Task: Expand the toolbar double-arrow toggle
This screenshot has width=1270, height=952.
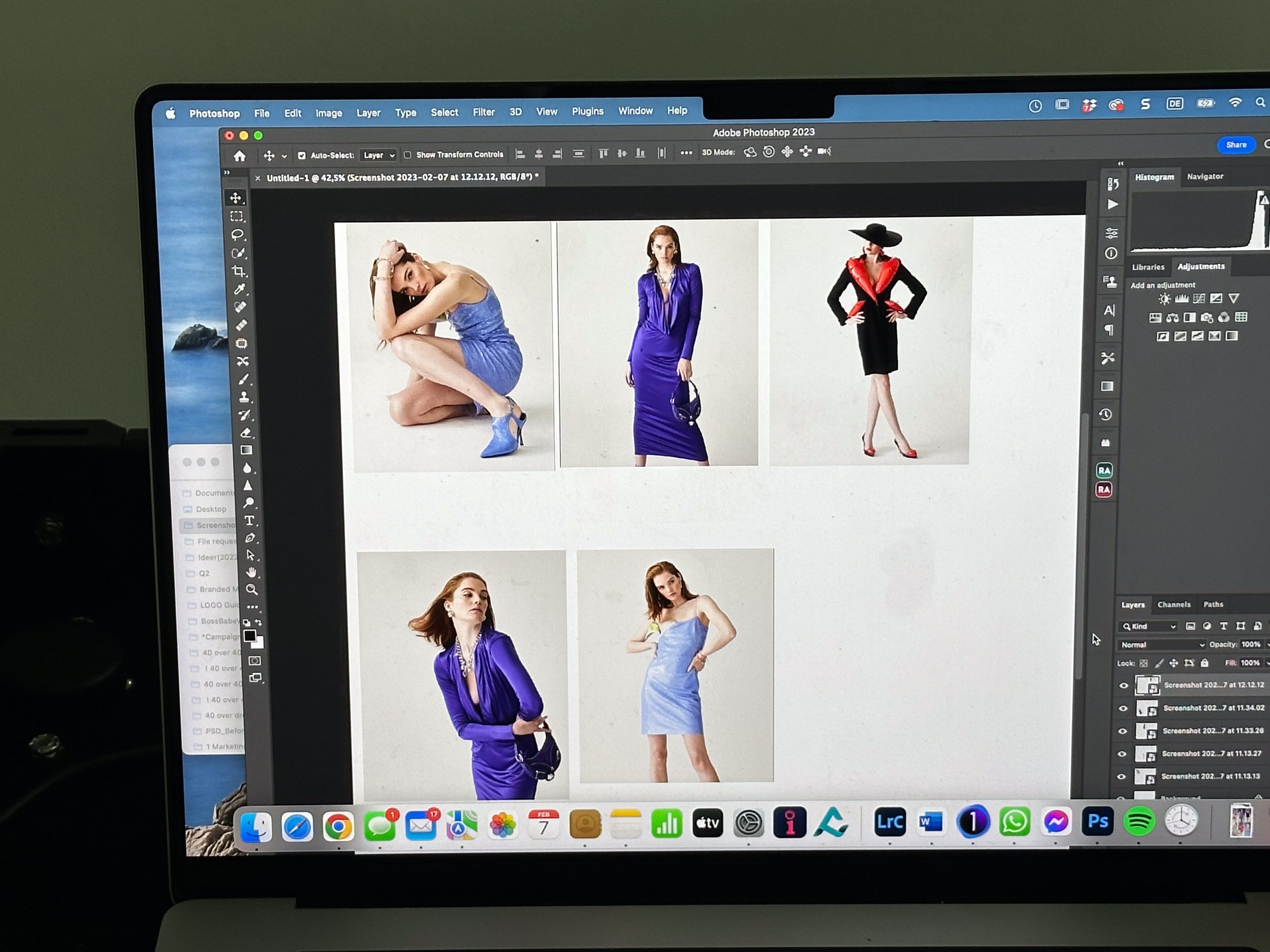Action: (227, 172)
